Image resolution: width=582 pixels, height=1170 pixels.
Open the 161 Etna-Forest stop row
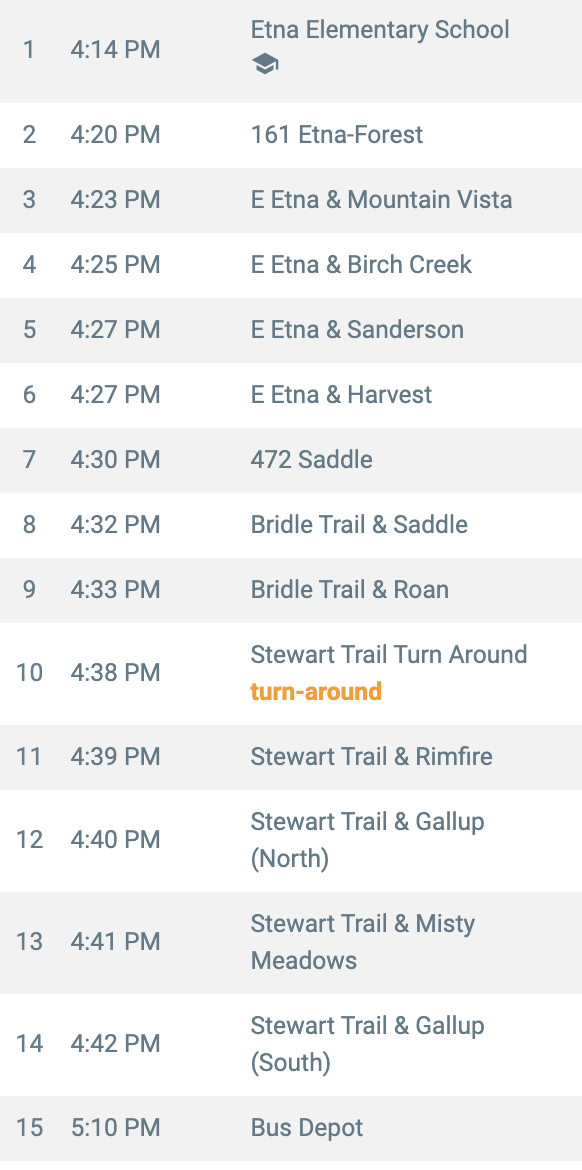(x=291, y=135)
